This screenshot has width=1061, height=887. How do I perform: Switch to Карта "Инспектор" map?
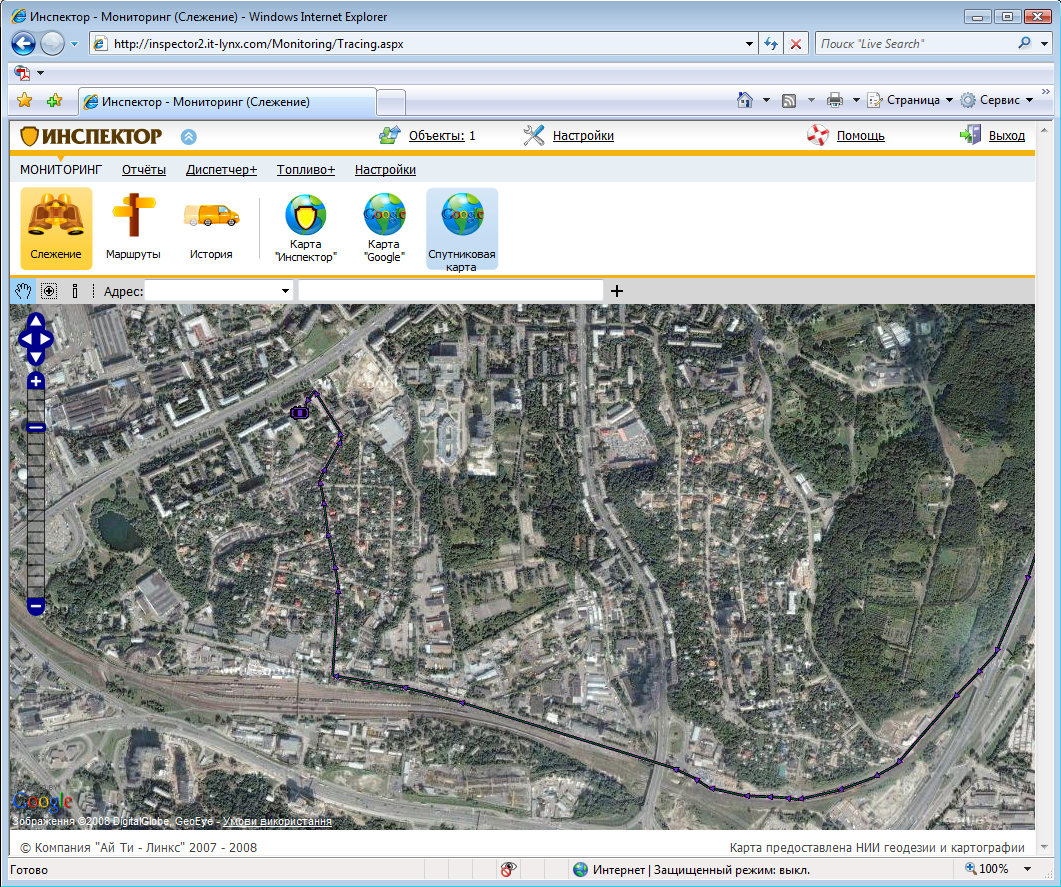click(x=306, y=228)
